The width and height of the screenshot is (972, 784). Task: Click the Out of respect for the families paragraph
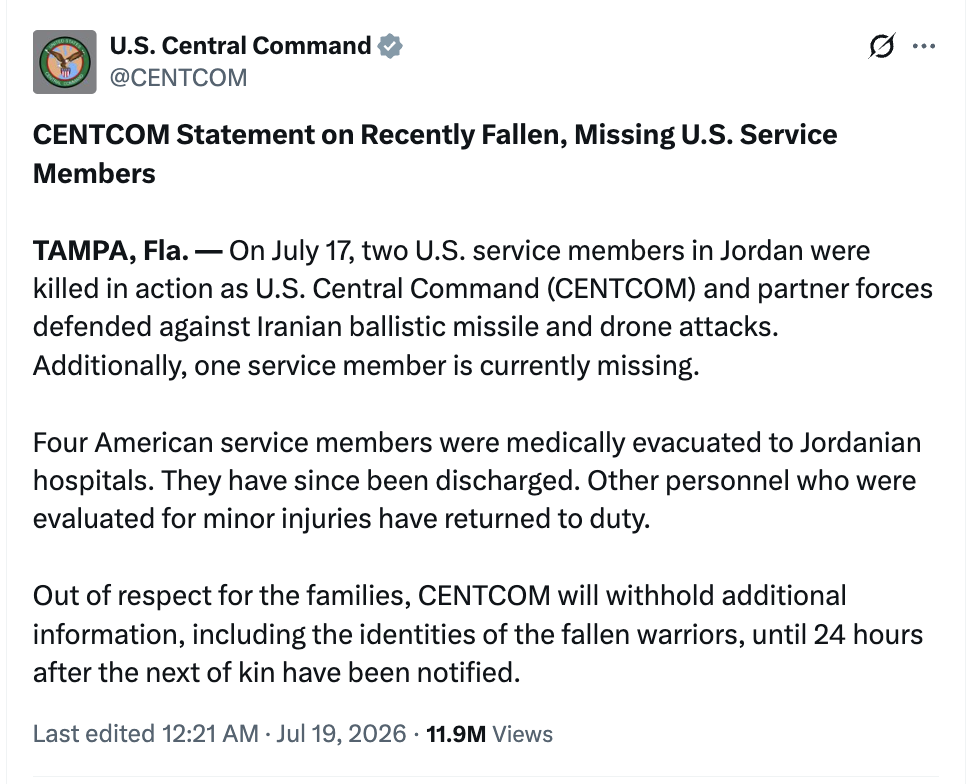[478, 634]
